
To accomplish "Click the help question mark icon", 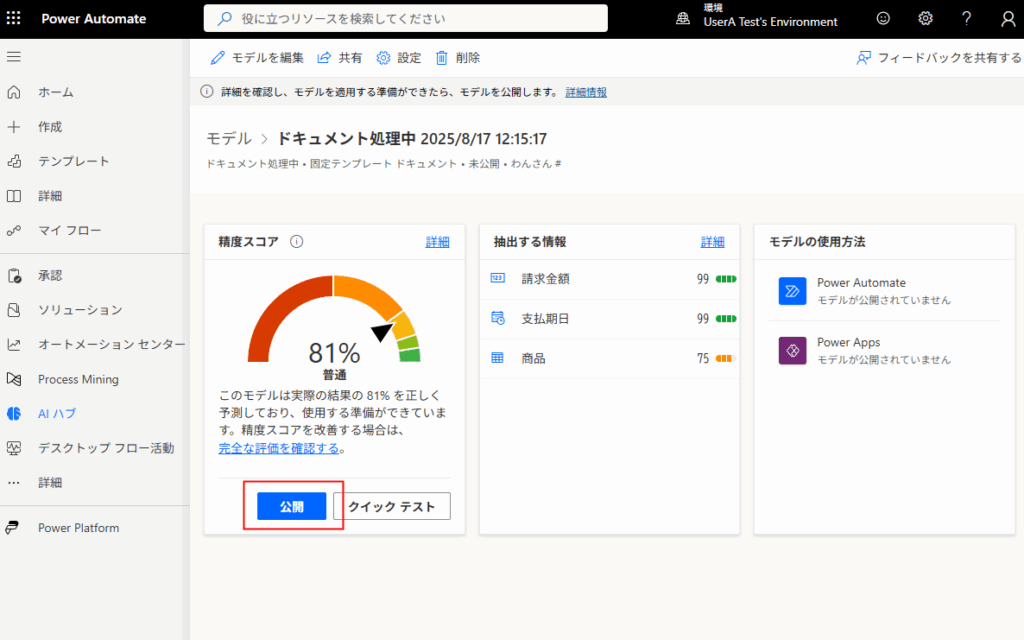I will tap(967, 18).
